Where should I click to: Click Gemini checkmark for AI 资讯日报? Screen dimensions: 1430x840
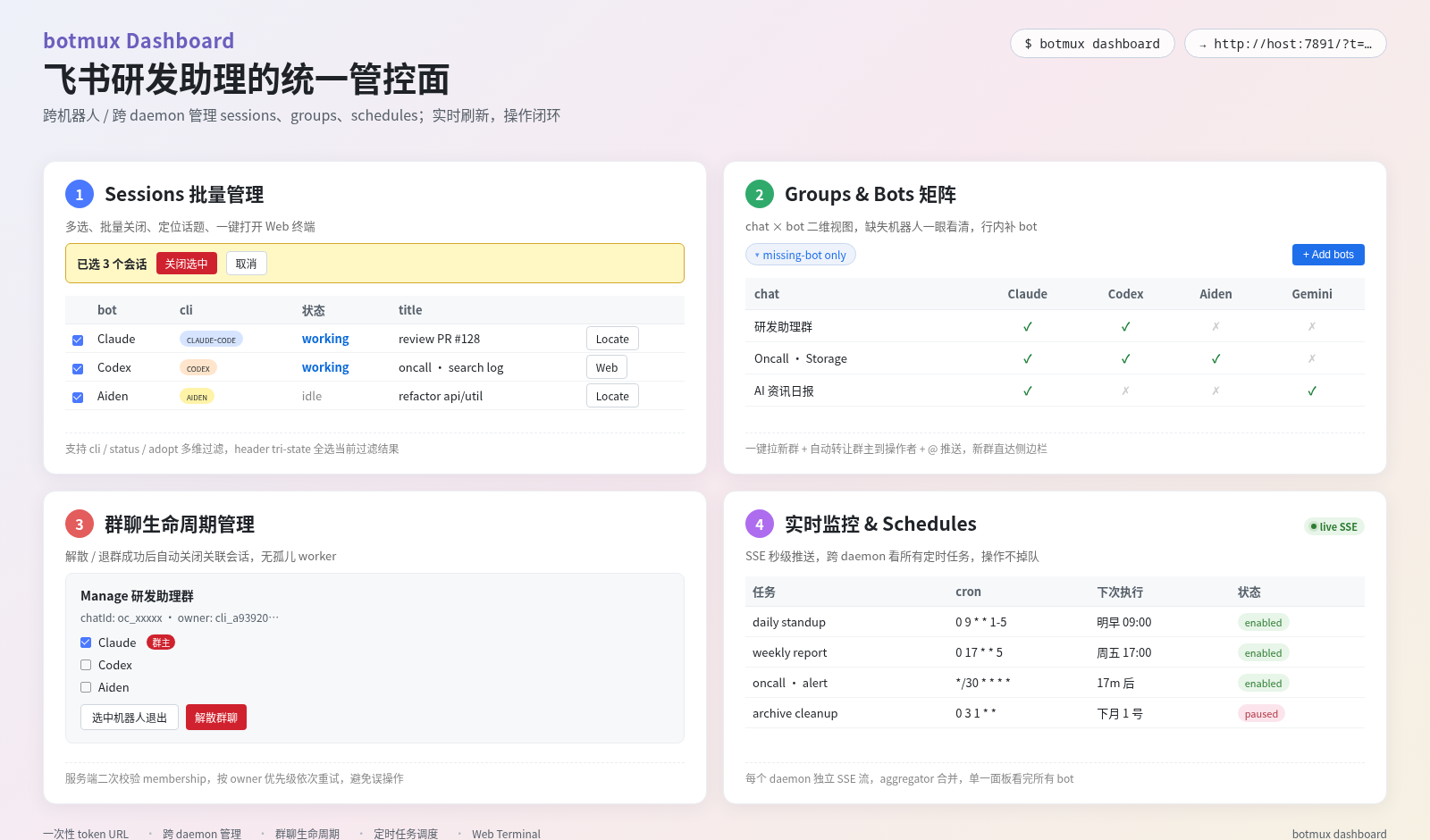[x=1312, y=391]
